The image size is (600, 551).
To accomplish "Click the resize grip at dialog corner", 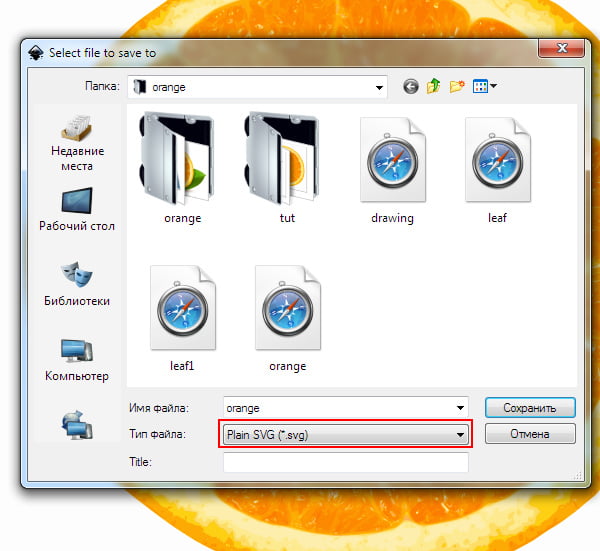I will click(x=578, y=476).
